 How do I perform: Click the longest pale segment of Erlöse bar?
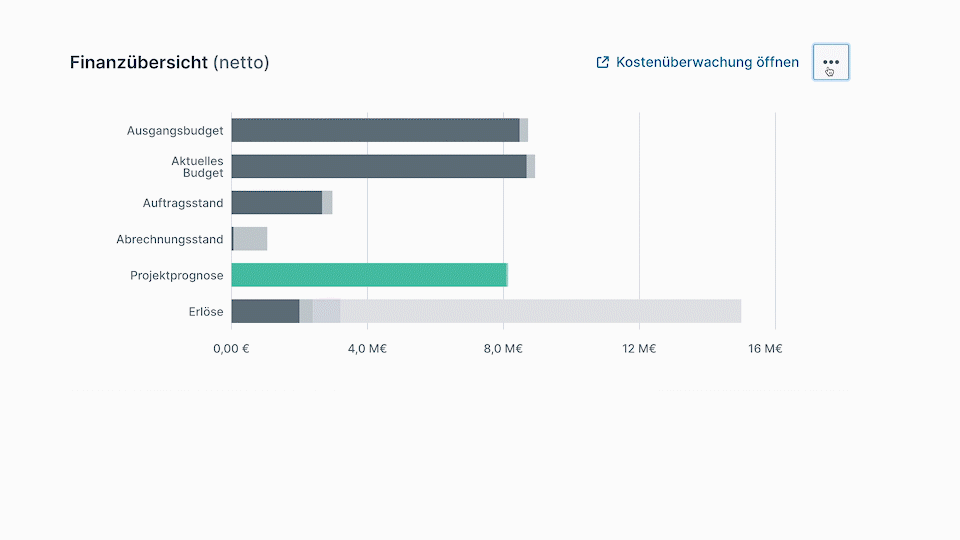pos(540,311)
